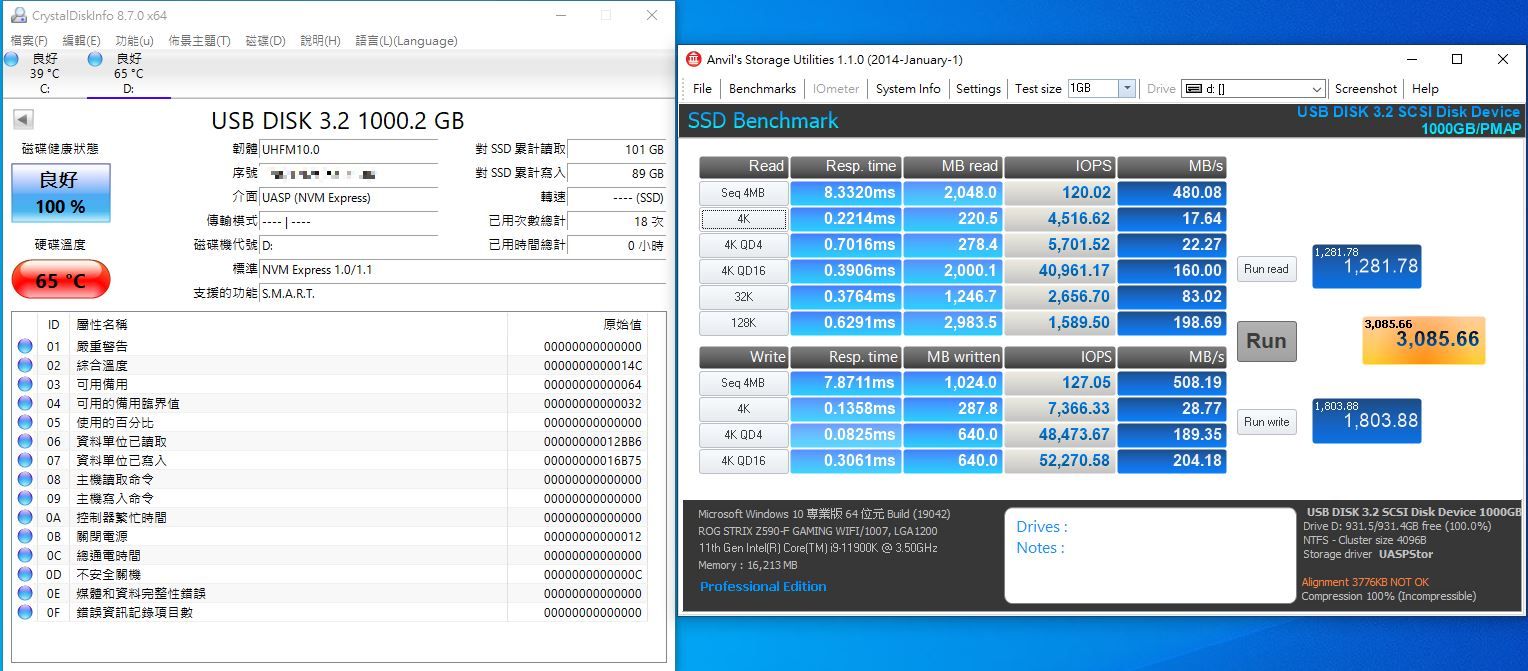Click status orb for attribute 0A 控制器繁忙時間

coord(25,517)
